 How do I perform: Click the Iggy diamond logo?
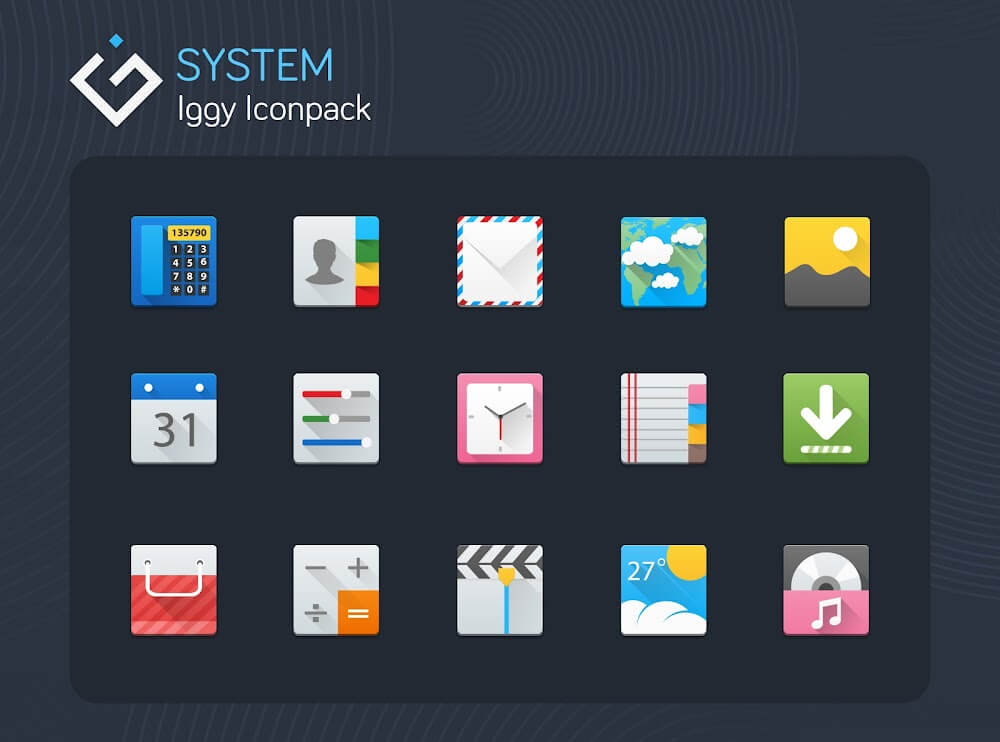tap(115, 83)
